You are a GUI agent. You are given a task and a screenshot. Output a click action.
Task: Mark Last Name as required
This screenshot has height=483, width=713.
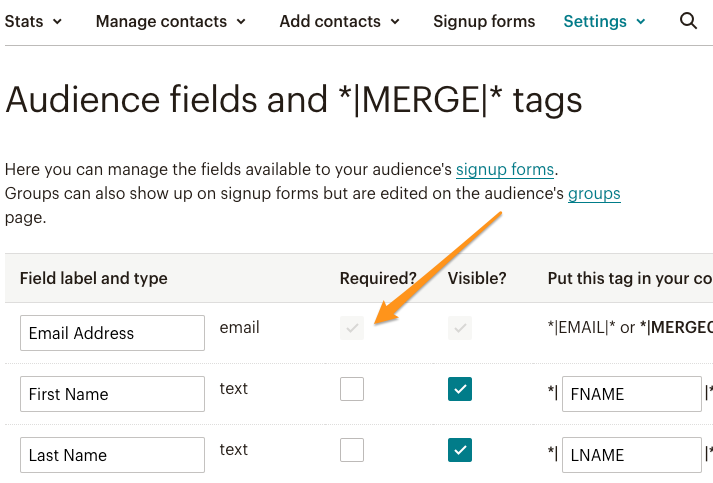(x=352, y=450)
